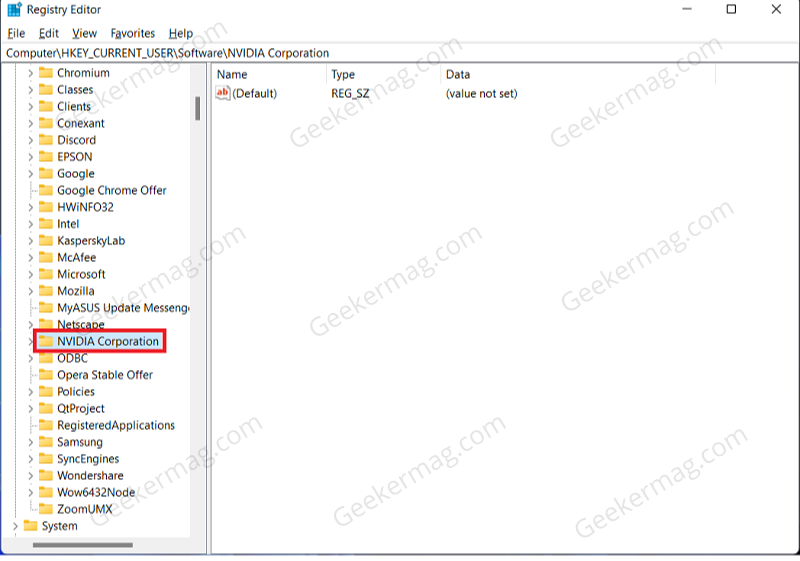
Task: Select the HWiNFO32 folder icon
Action: 46,207
